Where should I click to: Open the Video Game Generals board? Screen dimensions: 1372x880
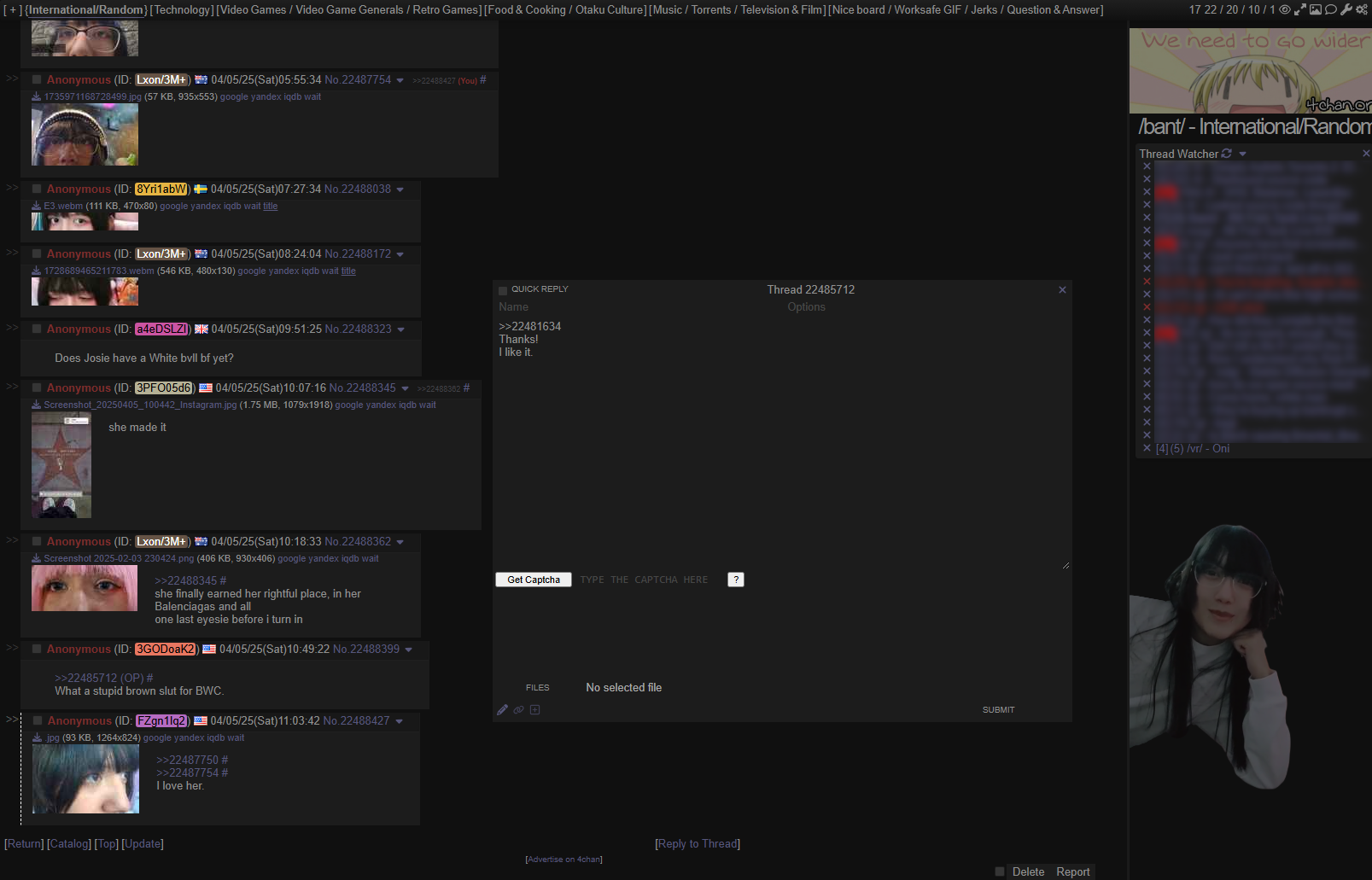tap(349, 9)
